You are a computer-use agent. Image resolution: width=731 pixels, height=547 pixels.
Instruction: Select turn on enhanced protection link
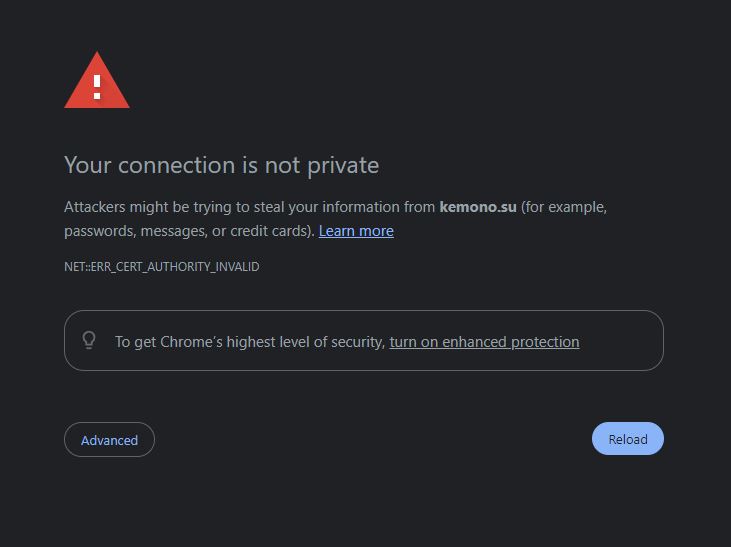click(x=484, y=342)
